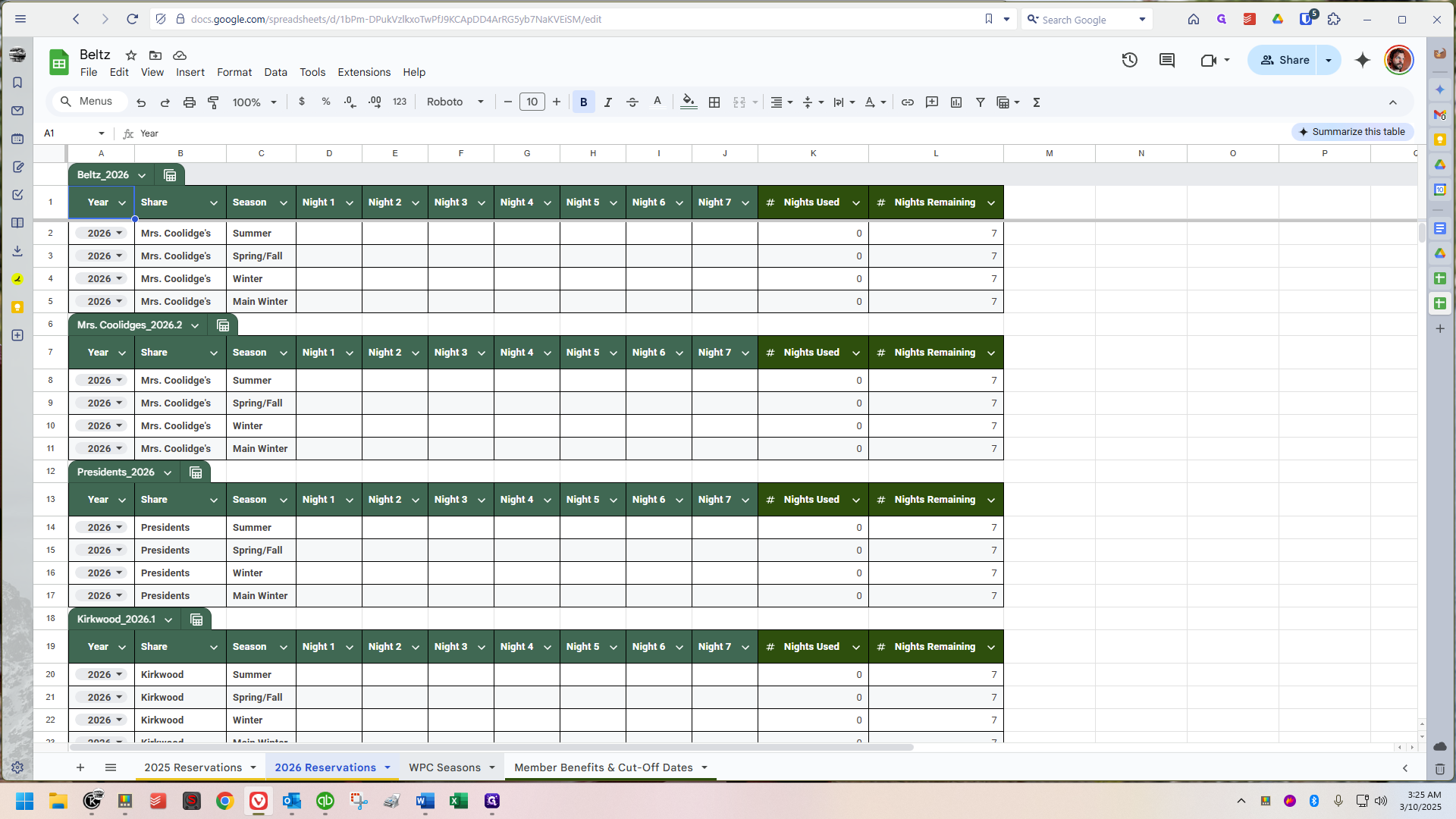Open the Extensions menu
This screenshot has width=1456, height=819.
coord(363,72)
